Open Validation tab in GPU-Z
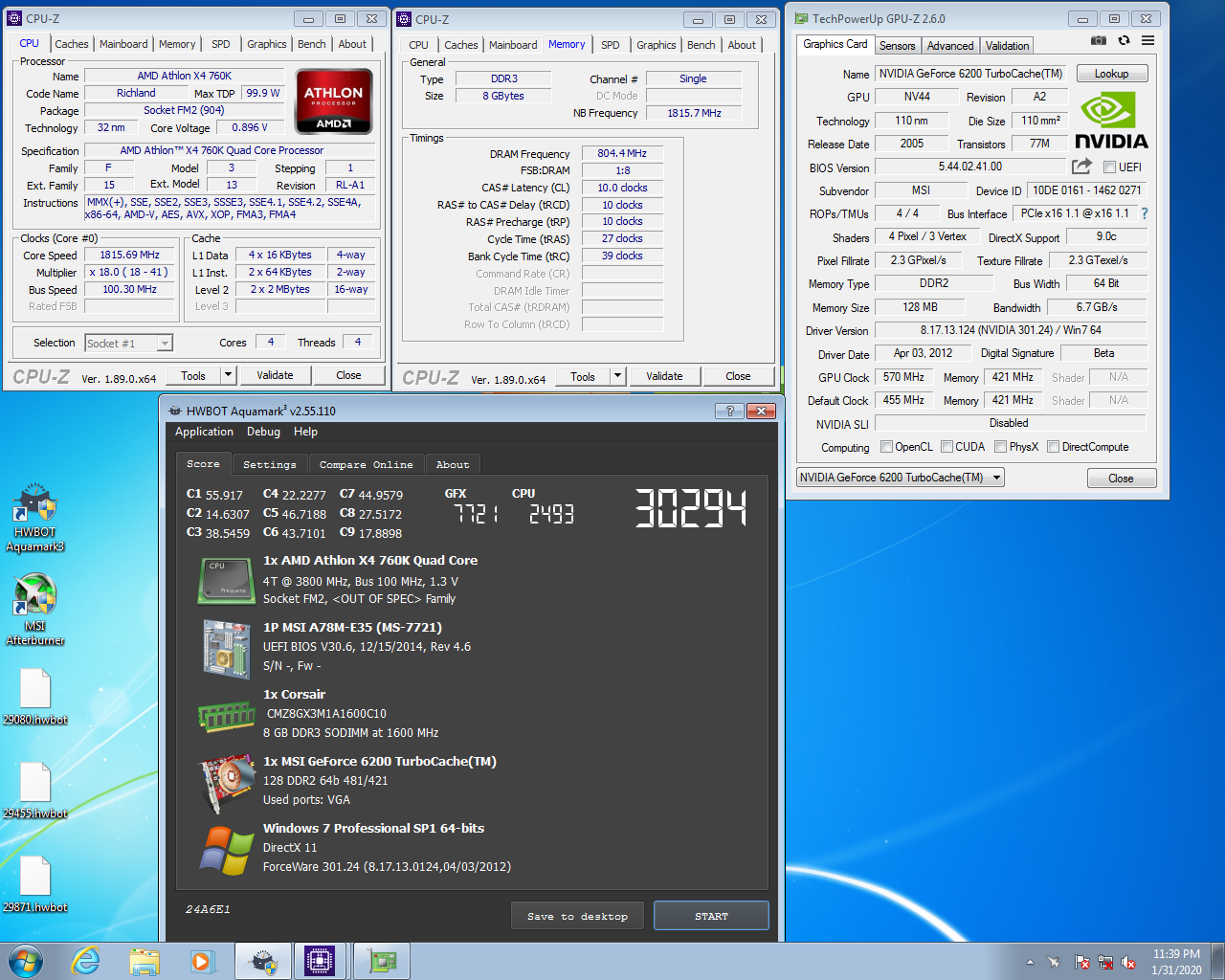 [1007, 46]
